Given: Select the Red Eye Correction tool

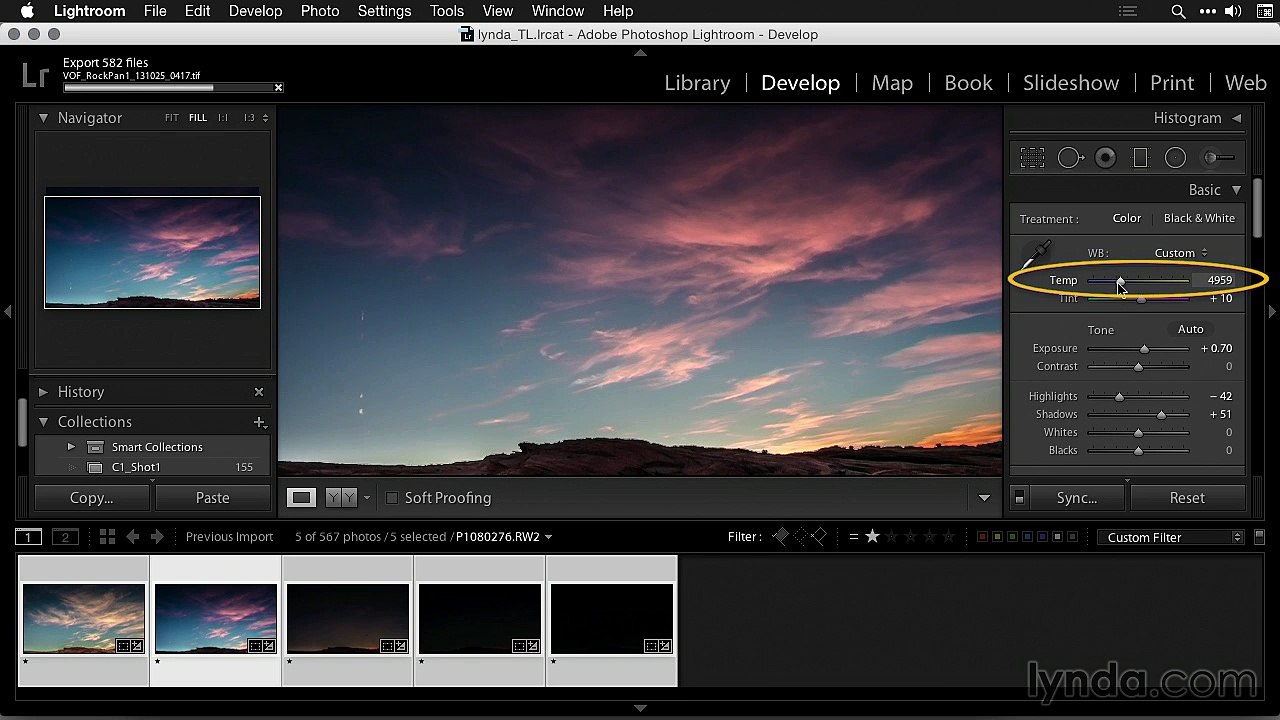Looking at the screenshot, I should [1105, 157].
